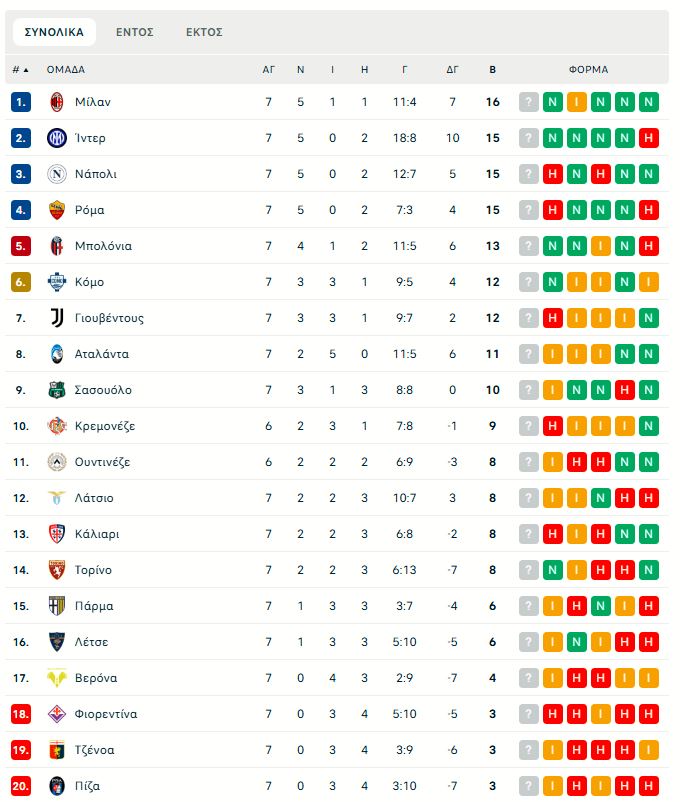680x802 pixels.
Task: Click the Νάπολι club logo
Action: coord(56,174)
